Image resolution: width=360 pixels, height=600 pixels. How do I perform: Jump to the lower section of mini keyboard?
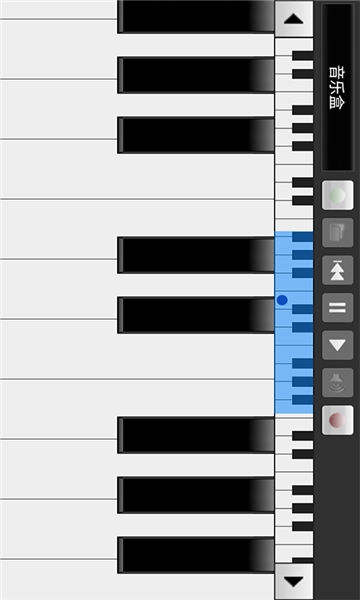tap(294, 489)
